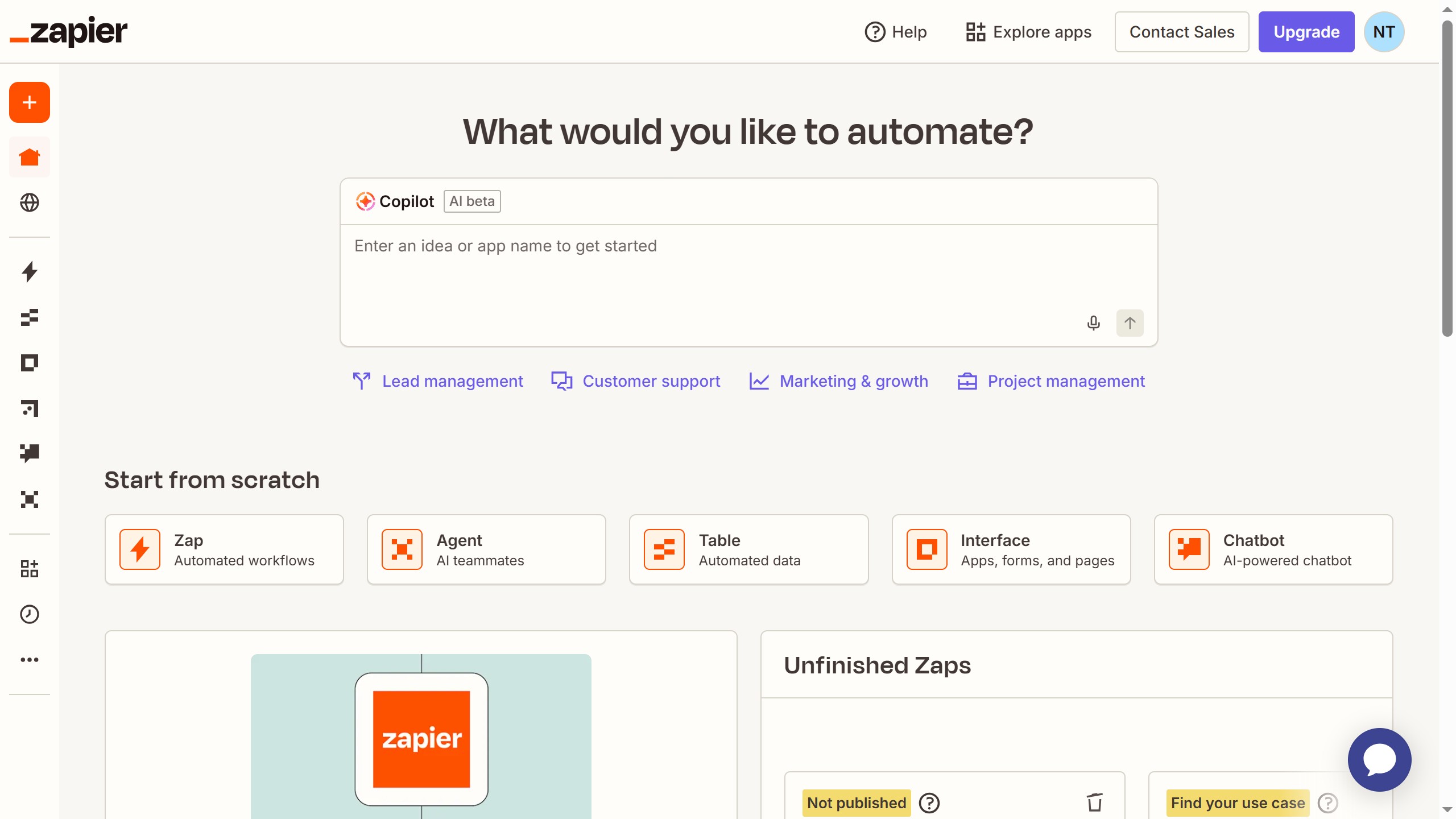Create a Table from scratch card
The image size is (1456, 819).
pos(748,549)
